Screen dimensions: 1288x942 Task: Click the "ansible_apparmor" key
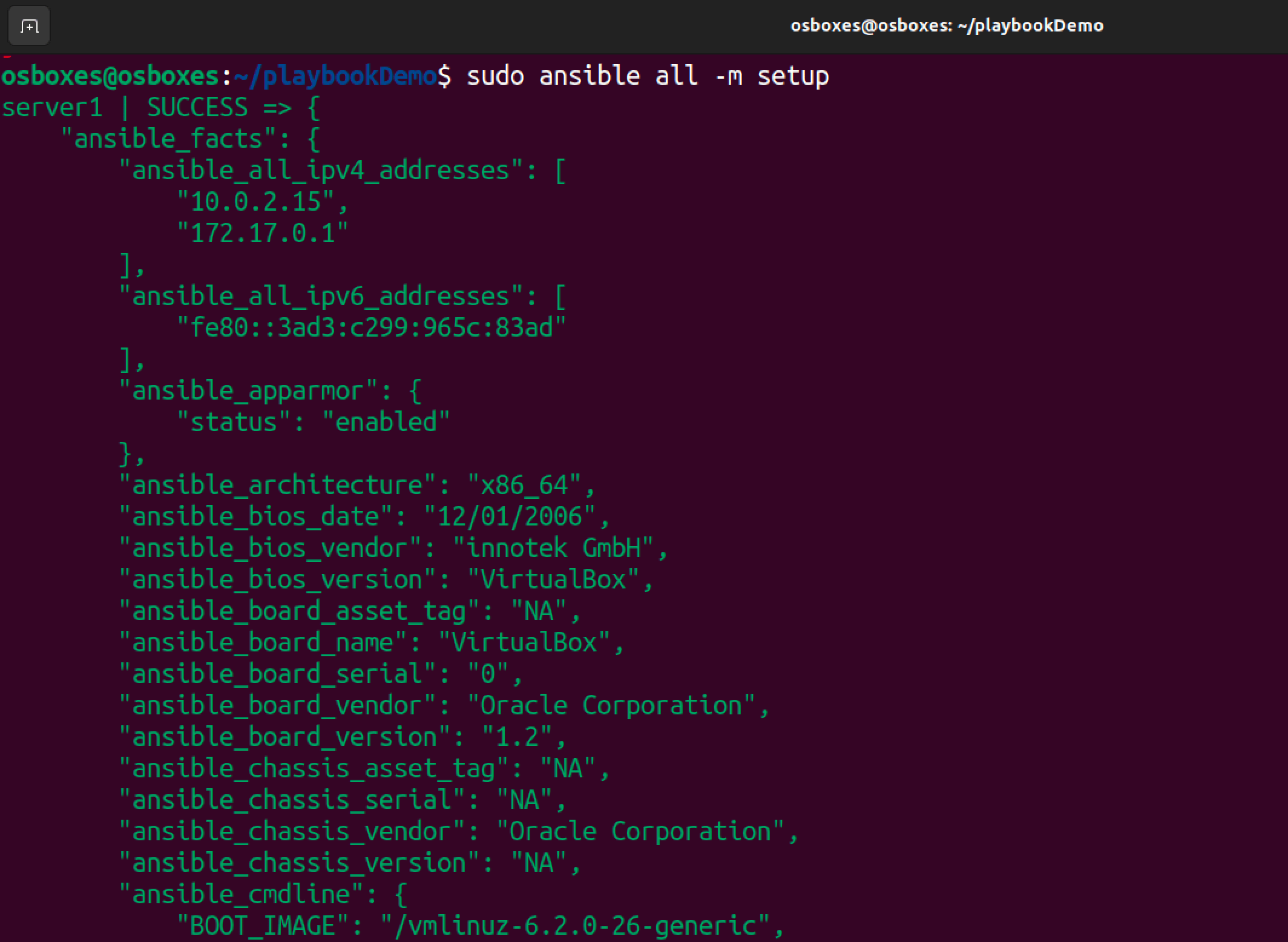248,391
